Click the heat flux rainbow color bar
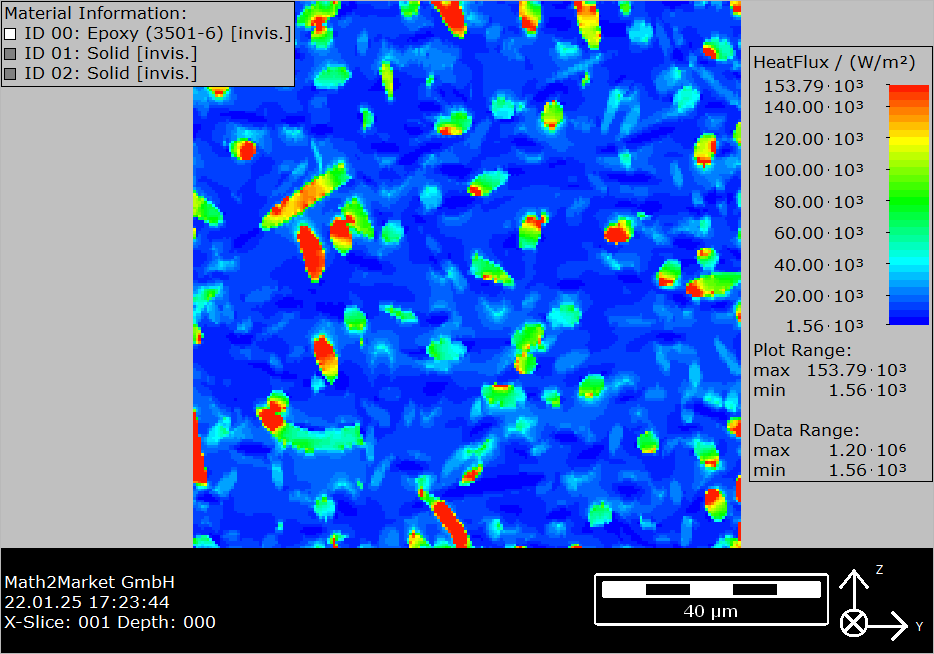The height and width of the screenshot is (654, 934). (908, 205)
